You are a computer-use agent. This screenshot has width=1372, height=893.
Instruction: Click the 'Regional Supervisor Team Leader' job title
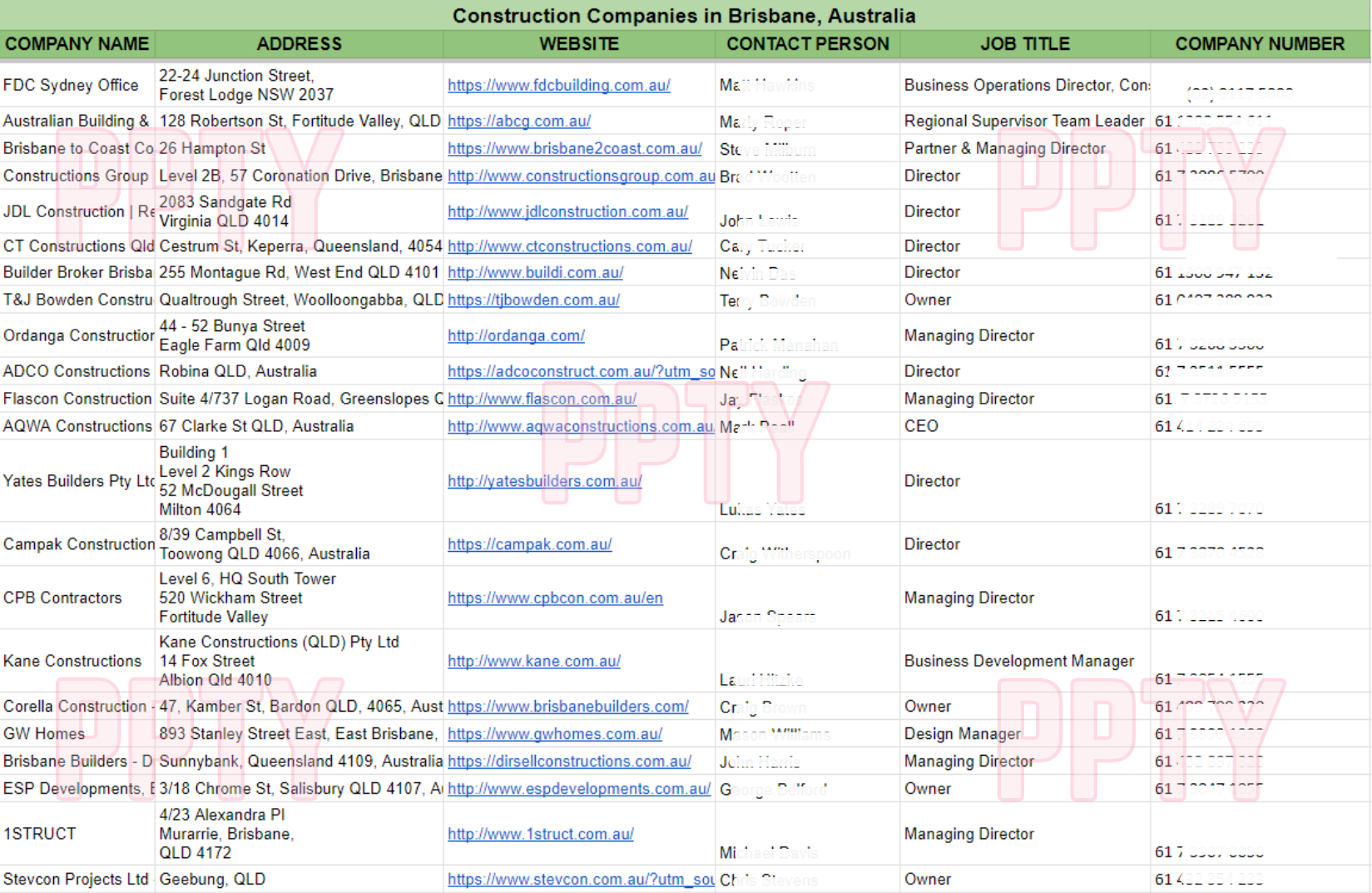point(1025,122)
